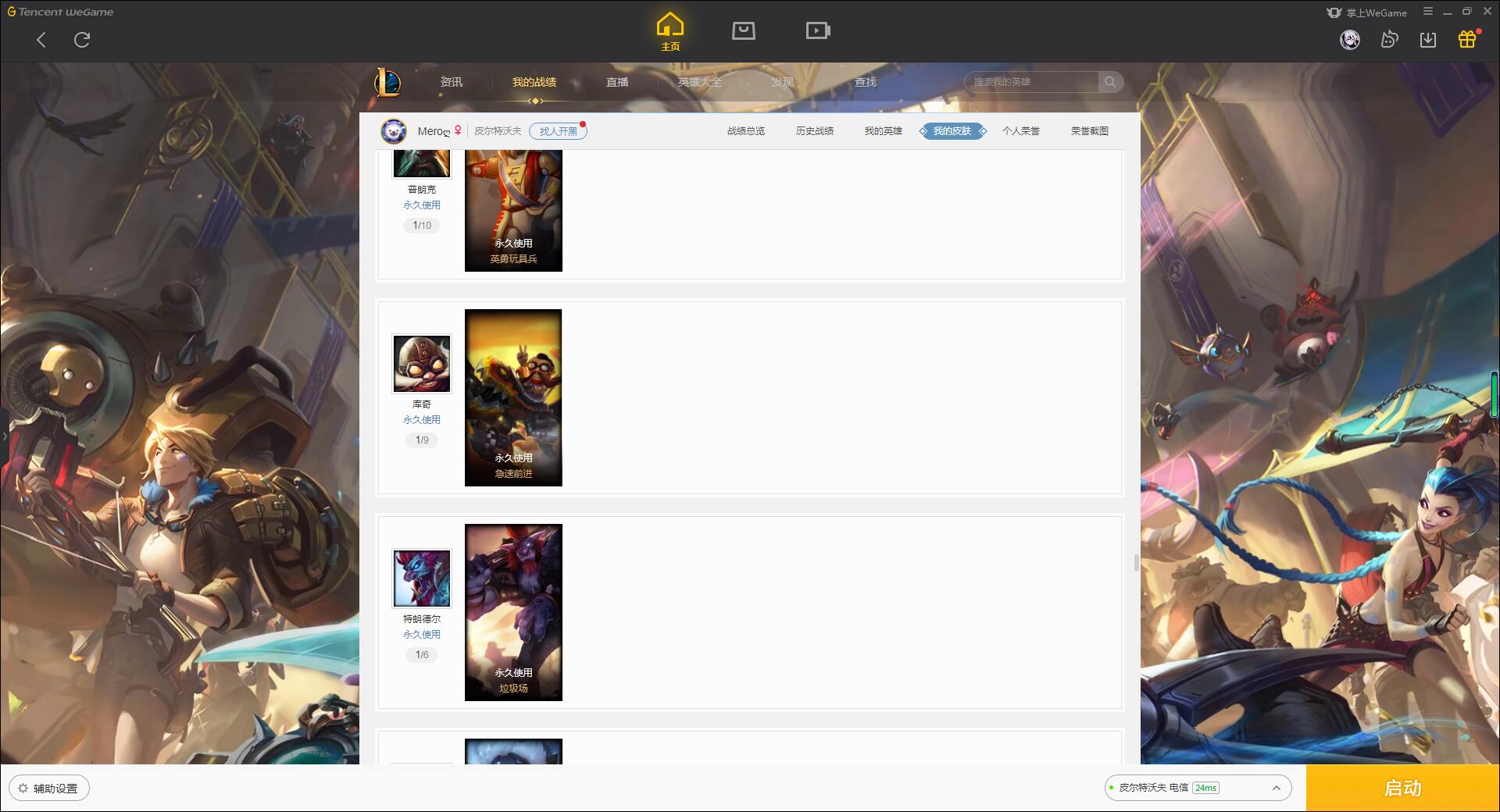Go back with the left arrow
This screenshot has height=812, width=1500.
click(x=41, y=40)
